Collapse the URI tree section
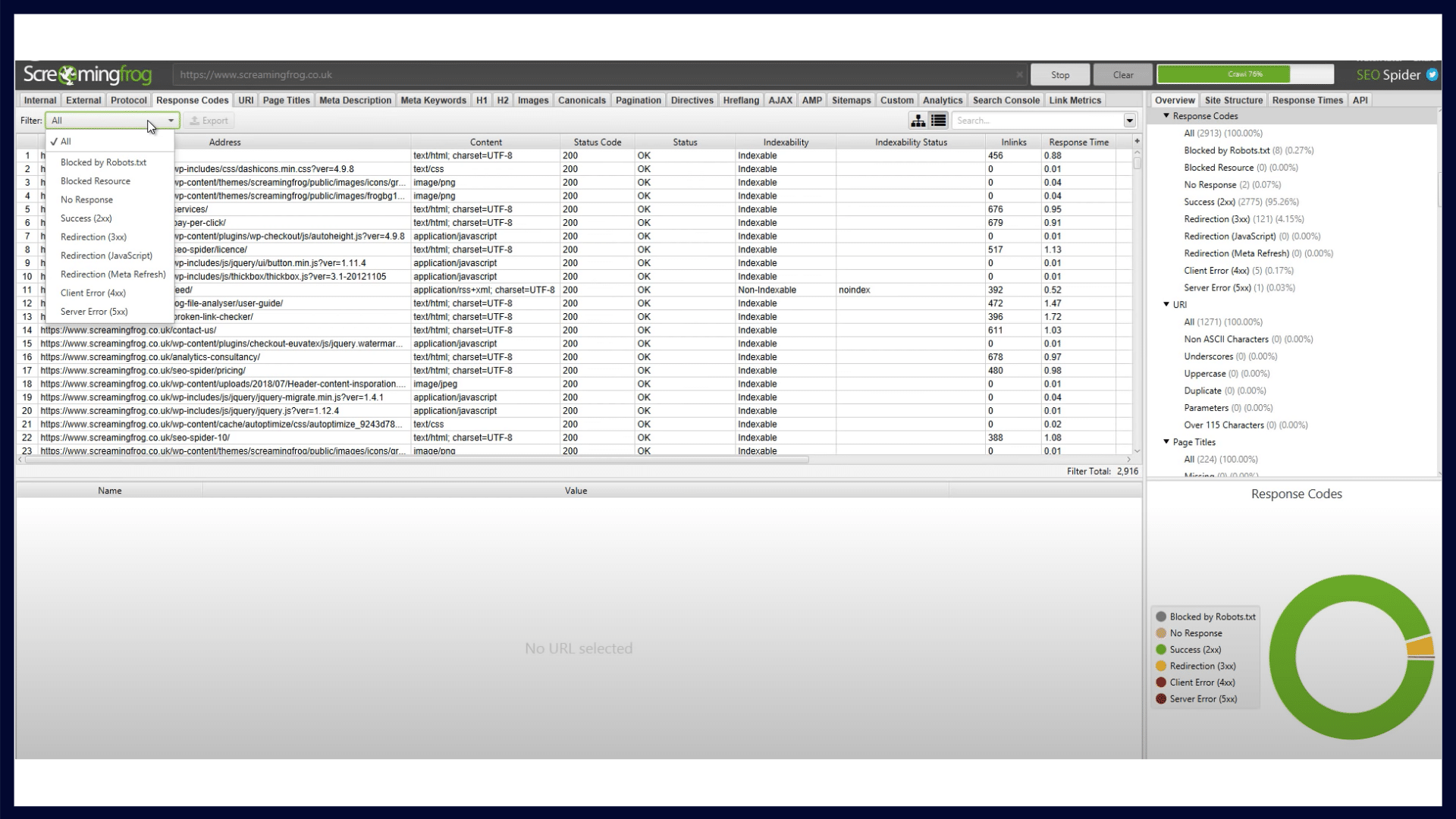Image resolution: width=1456 pixels, height=819 pixels. coord(1166,304)
